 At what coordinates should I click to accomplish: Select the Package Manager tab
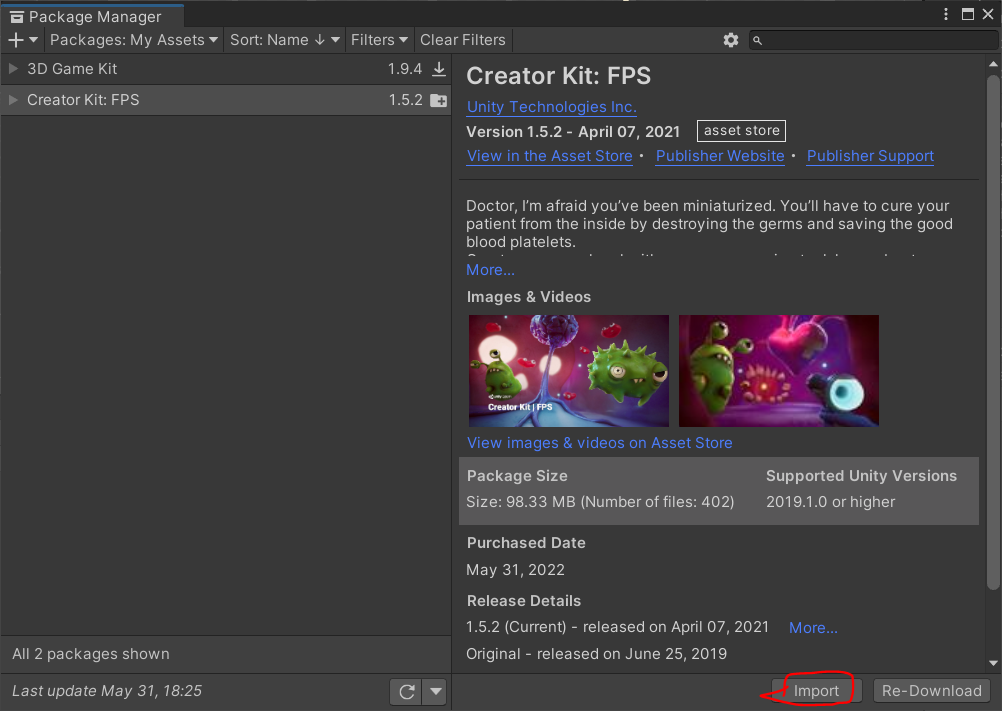[93, 16]
